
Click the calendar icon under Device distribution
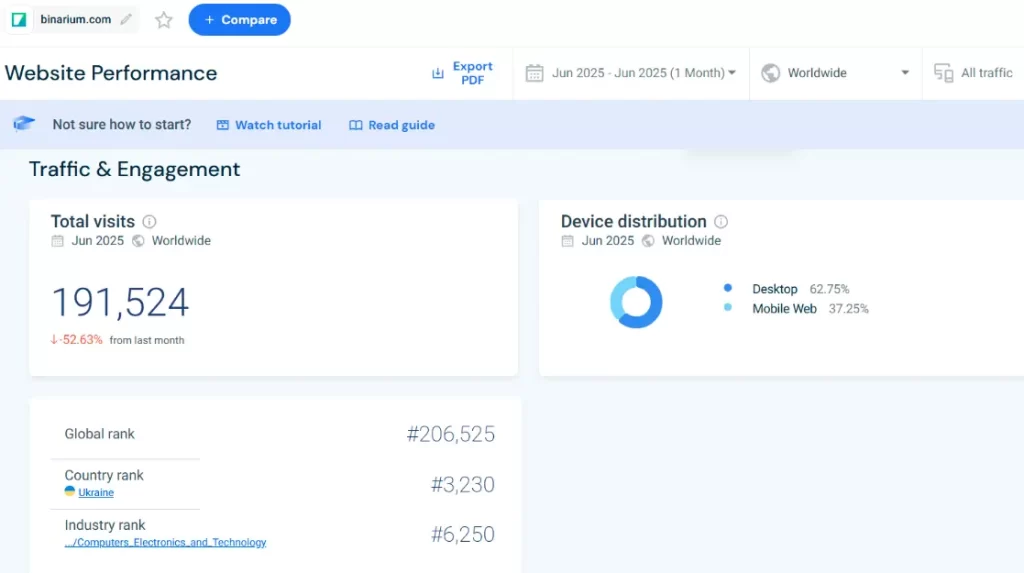(x=568, y=241)
